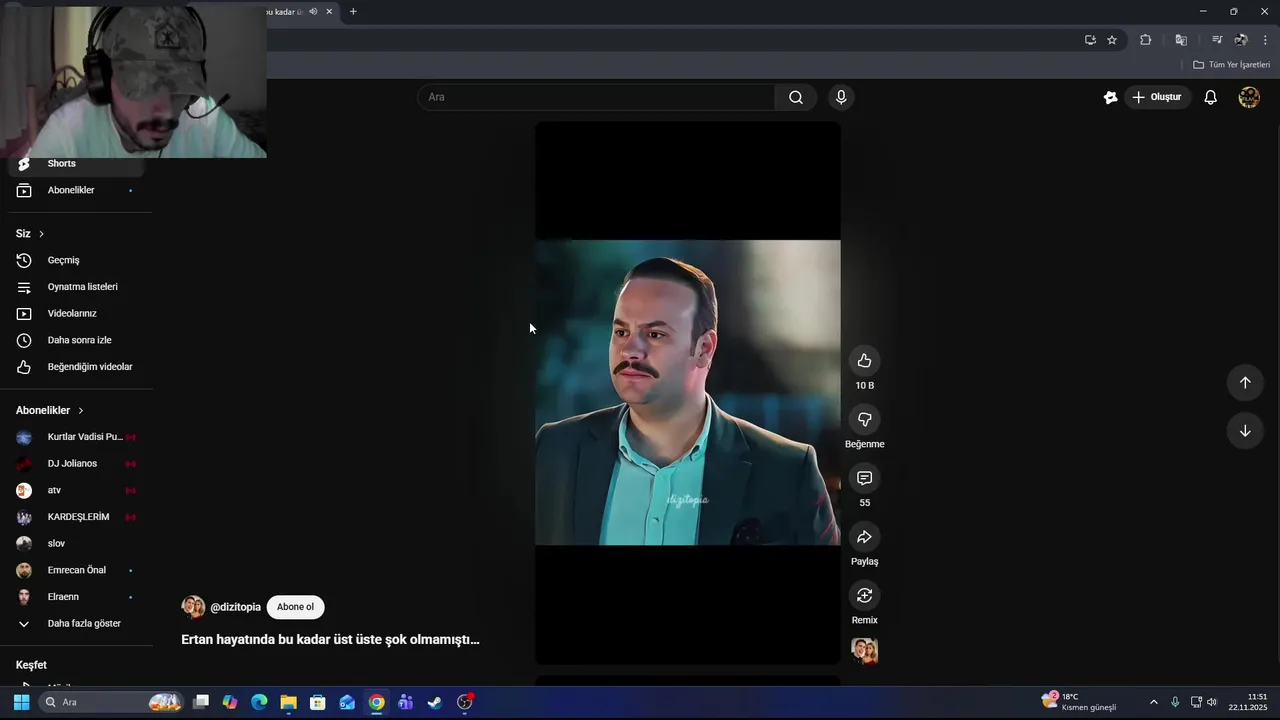Click the Oluştur create button
The height and width of the screenshot is (720, 1280).
pyautogui.click(x=1156, y=97)
